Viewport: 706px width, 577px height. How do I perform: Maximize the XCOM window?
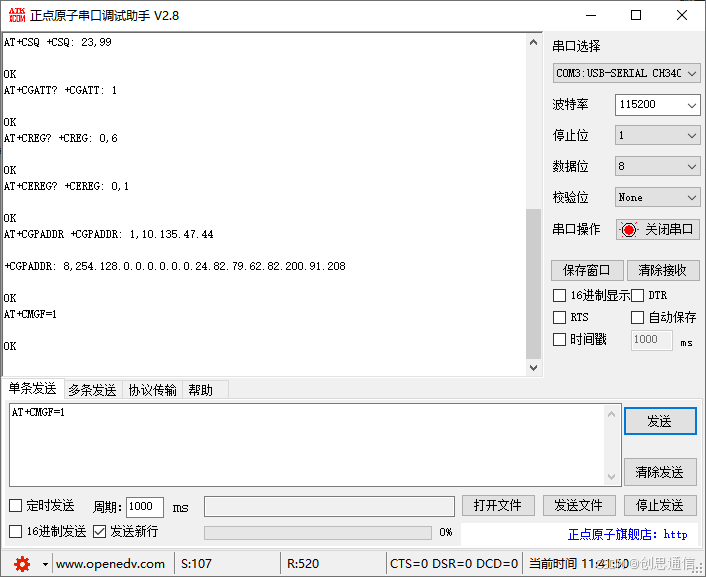(x=636, y=15)
